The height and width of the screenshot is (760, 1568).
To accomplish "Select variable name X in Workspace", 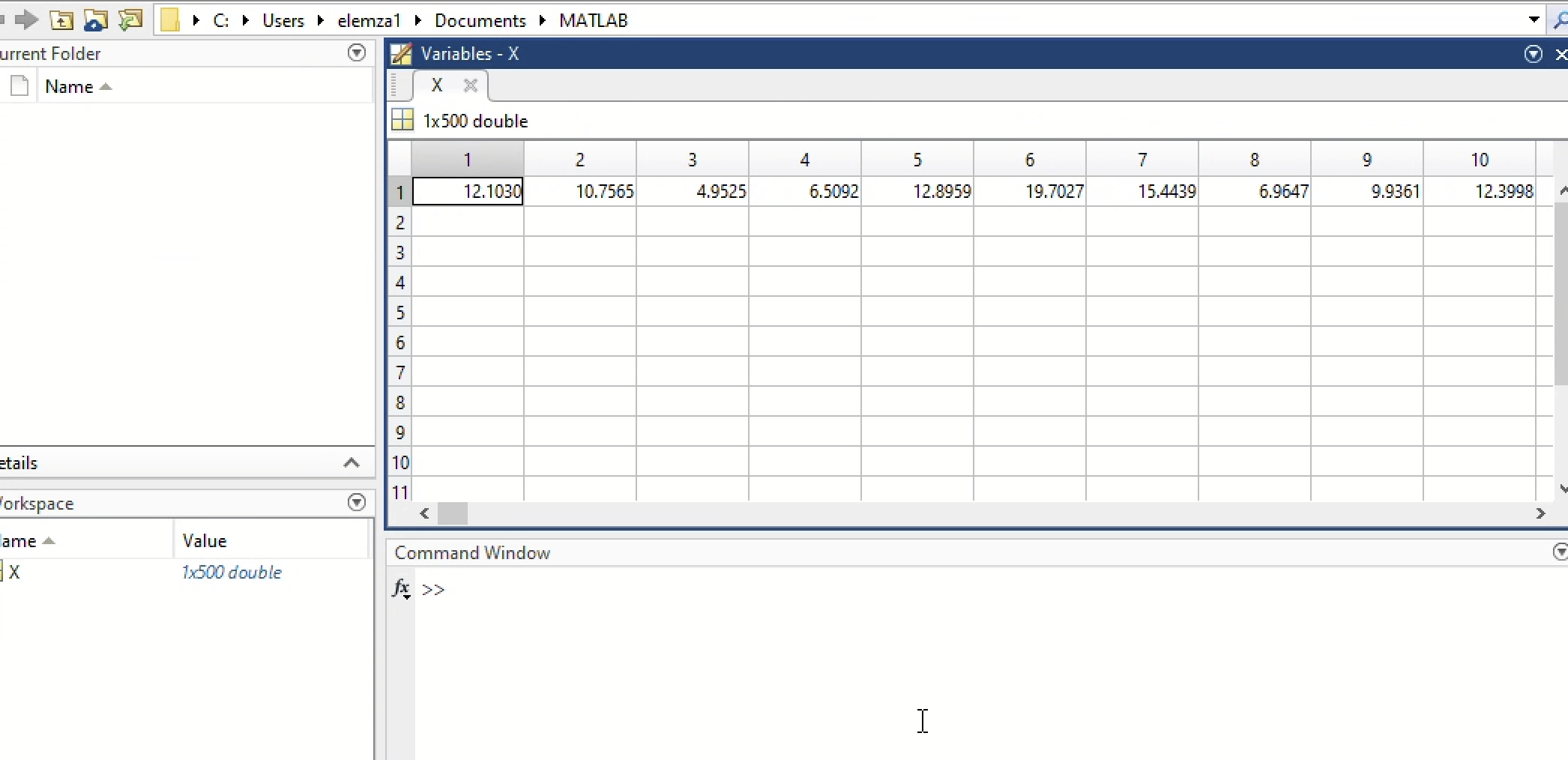I will (14, 573).
